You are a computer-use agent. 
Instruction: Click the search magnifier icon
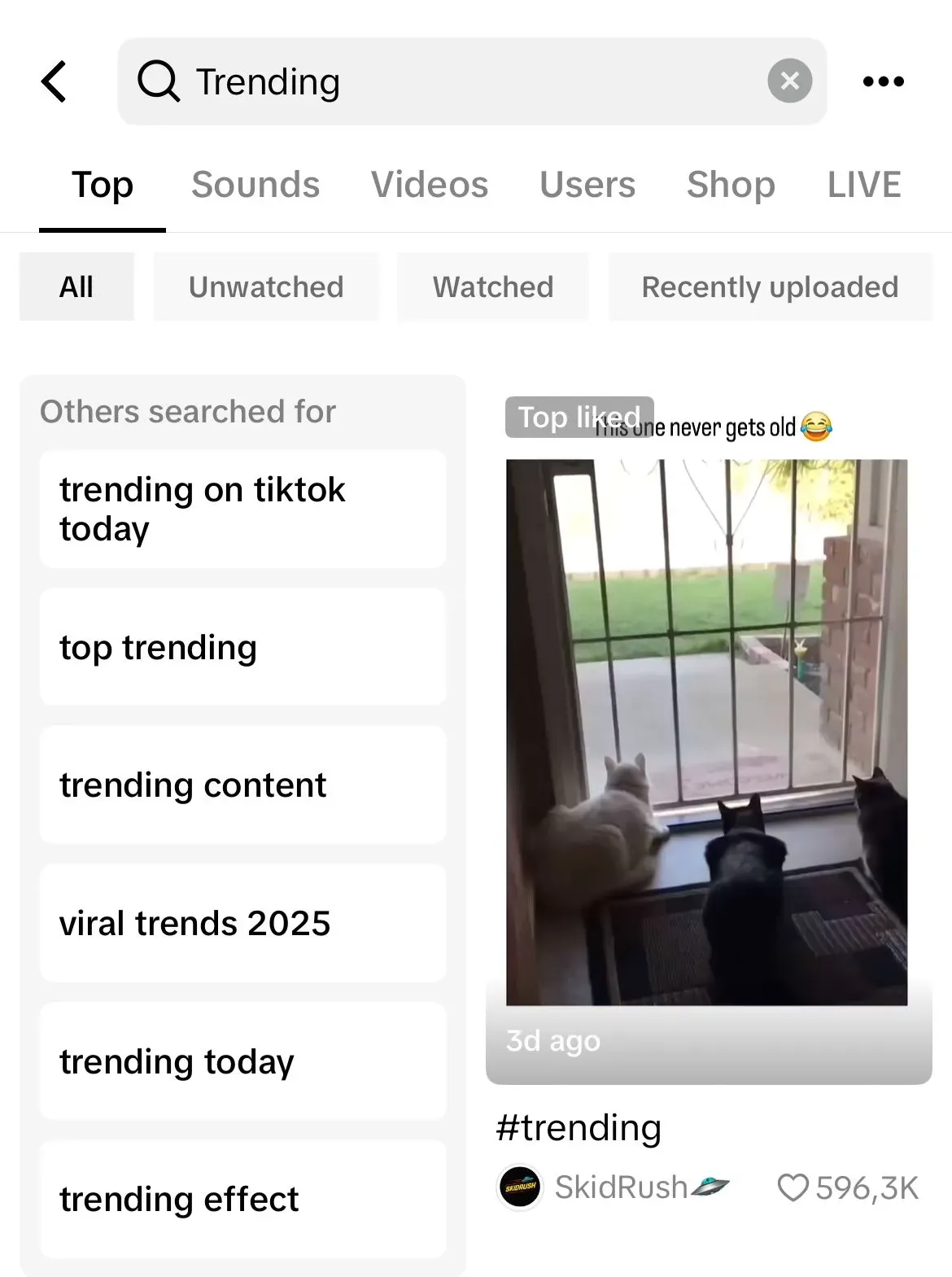[x=158, y=81]
